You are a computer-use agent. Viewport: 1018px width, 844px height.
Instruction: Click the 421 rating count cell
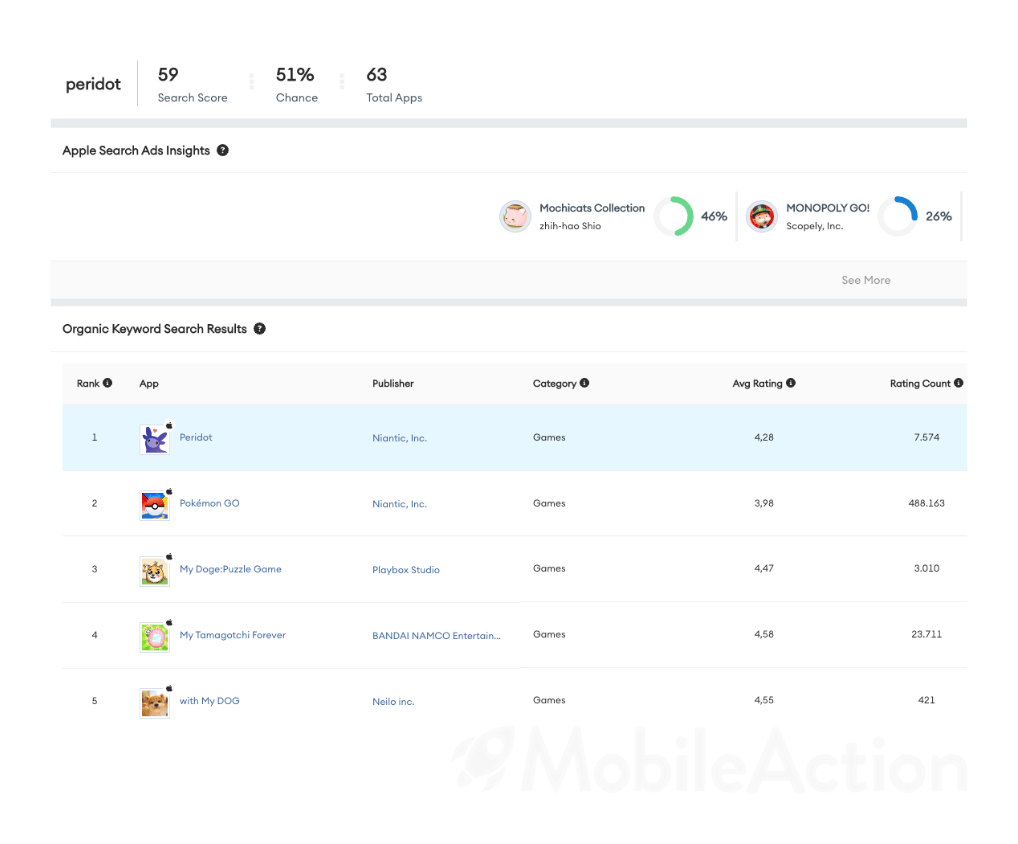tap(926, 700)
